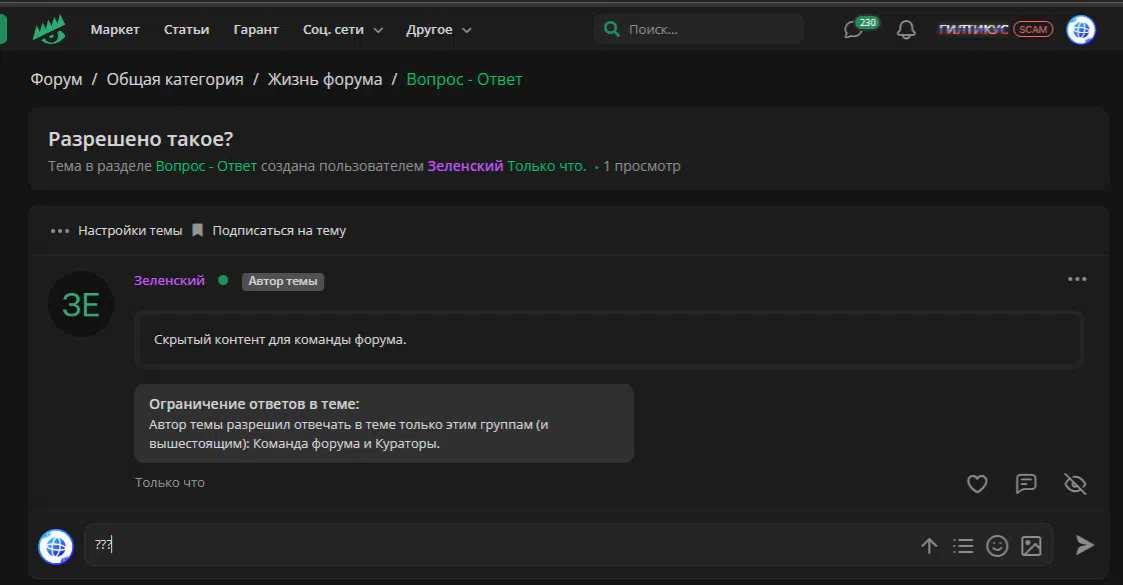This screenshot has width=1123, height=585.
Task: Click the post timestamp Только что
Action: [x=170, y=483]
